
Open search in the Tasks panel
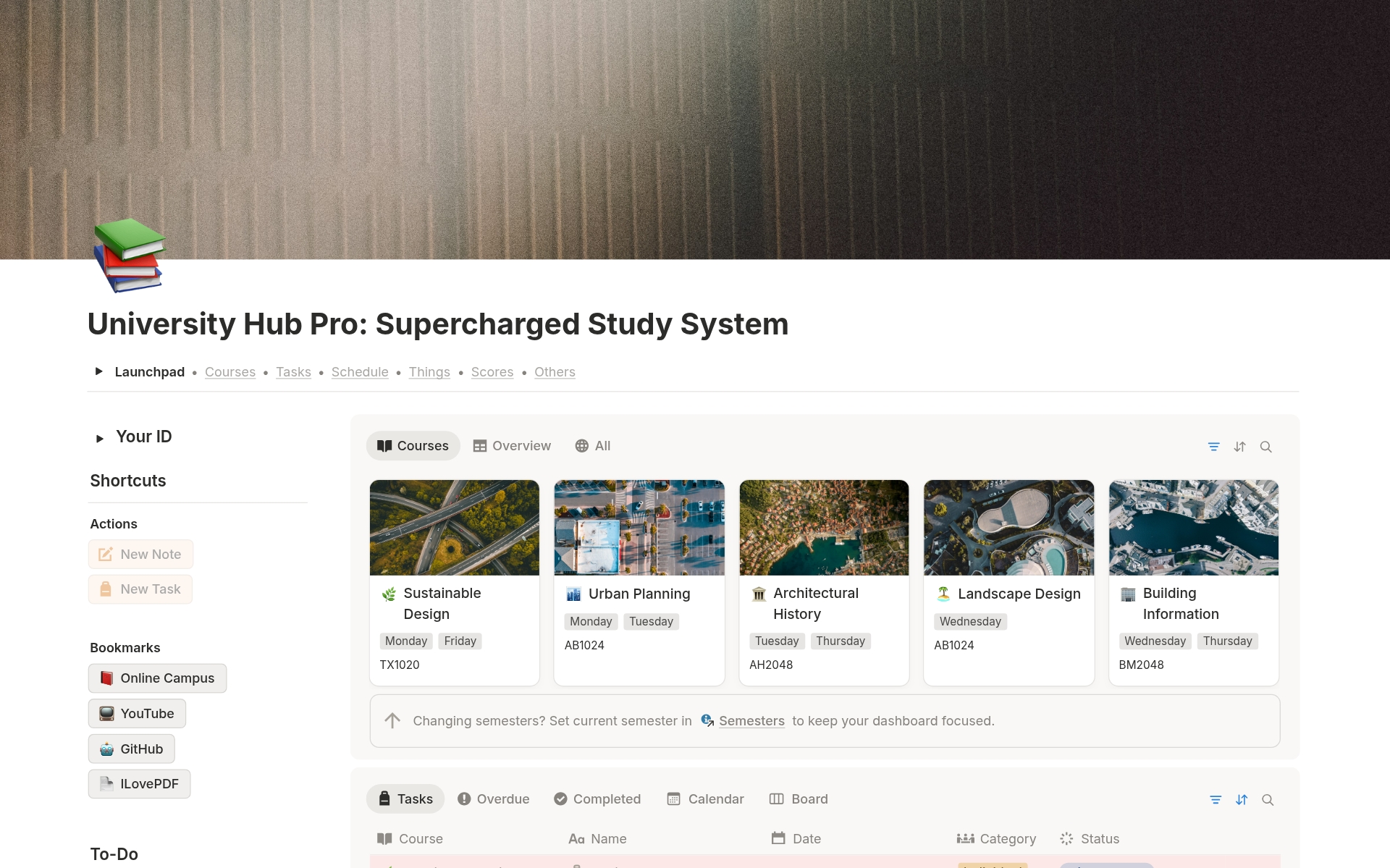[1268, 800]
